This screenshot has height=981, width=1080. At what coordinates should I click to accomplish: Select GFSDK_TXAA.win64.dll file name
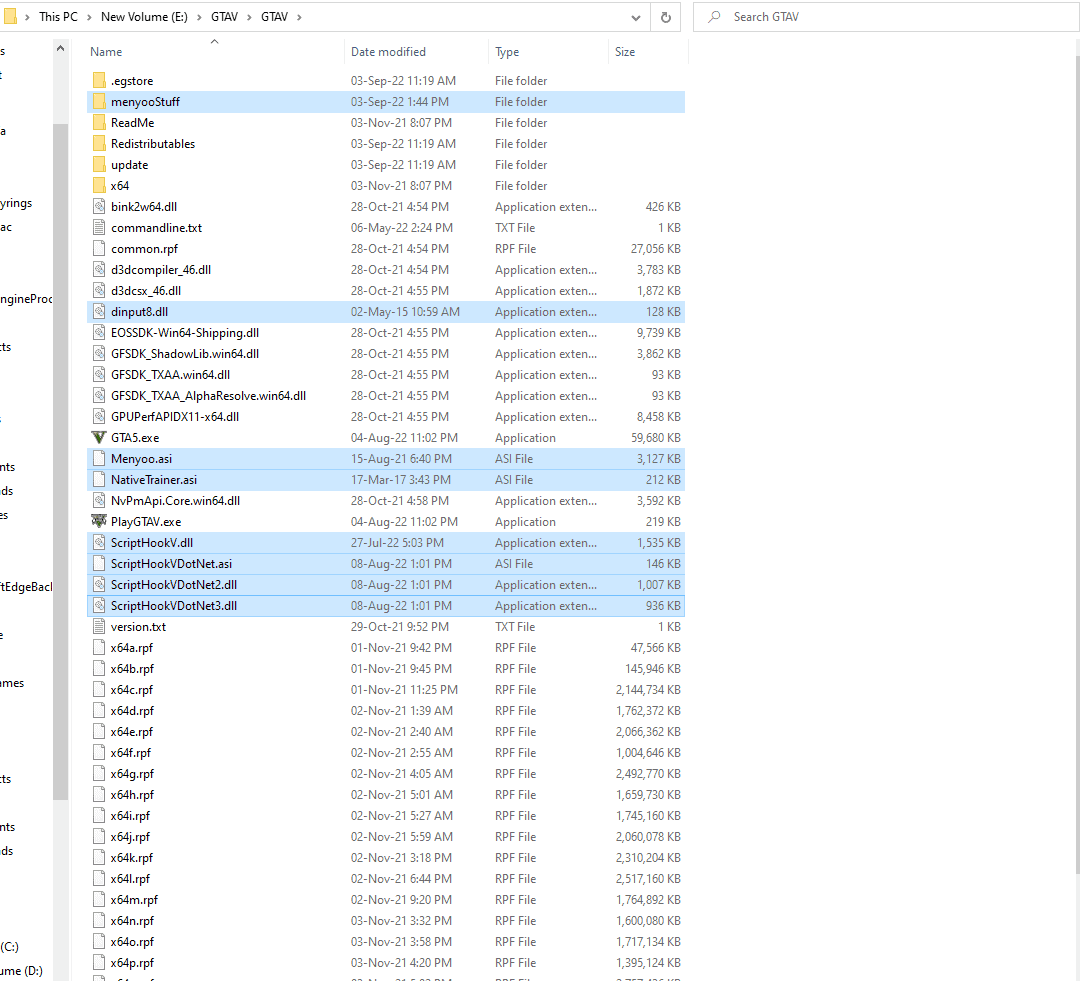pos(170,375)
